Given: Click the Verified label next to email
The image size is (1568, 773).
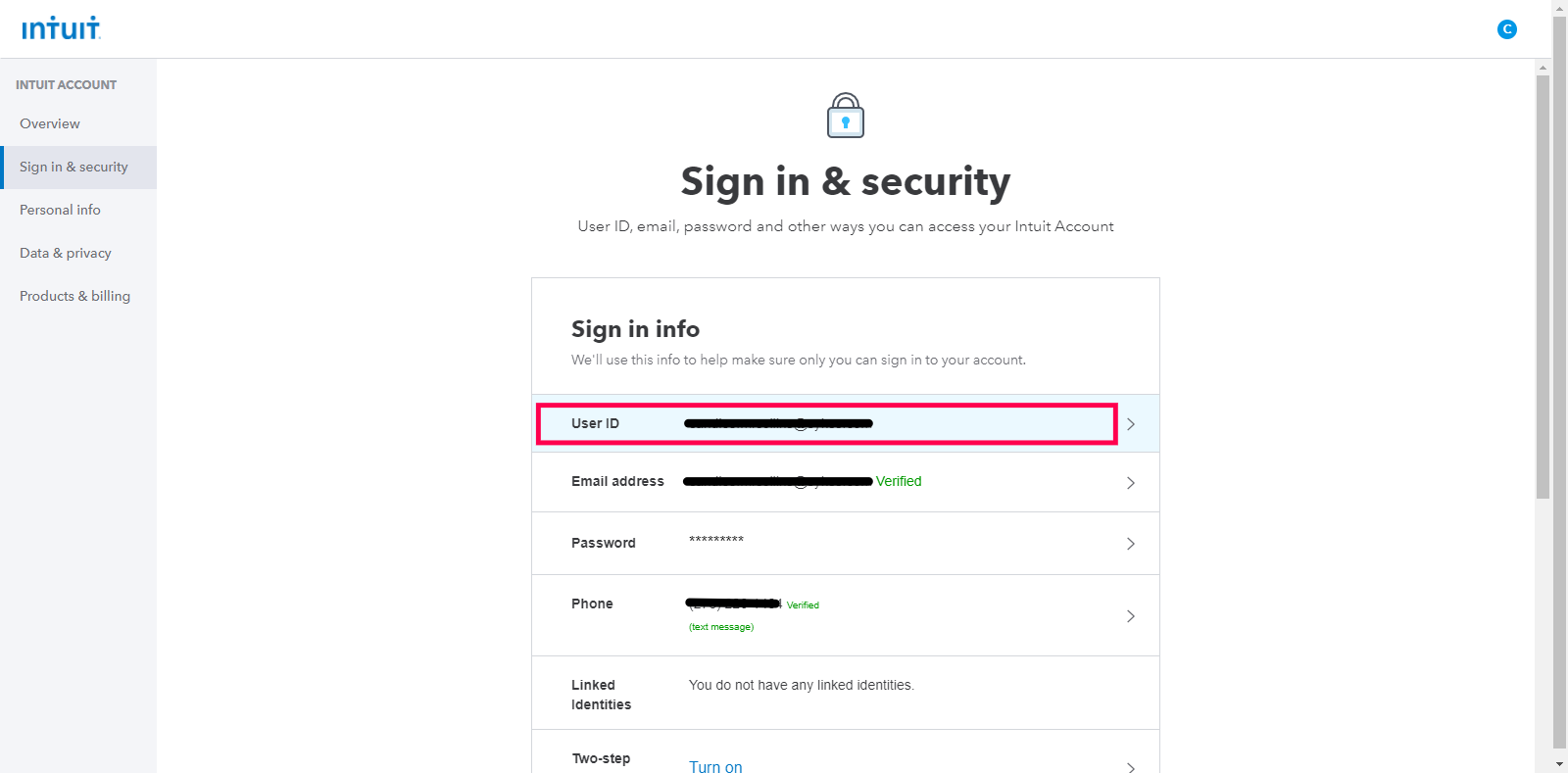Looking at the screenshot, I should 899,481.
